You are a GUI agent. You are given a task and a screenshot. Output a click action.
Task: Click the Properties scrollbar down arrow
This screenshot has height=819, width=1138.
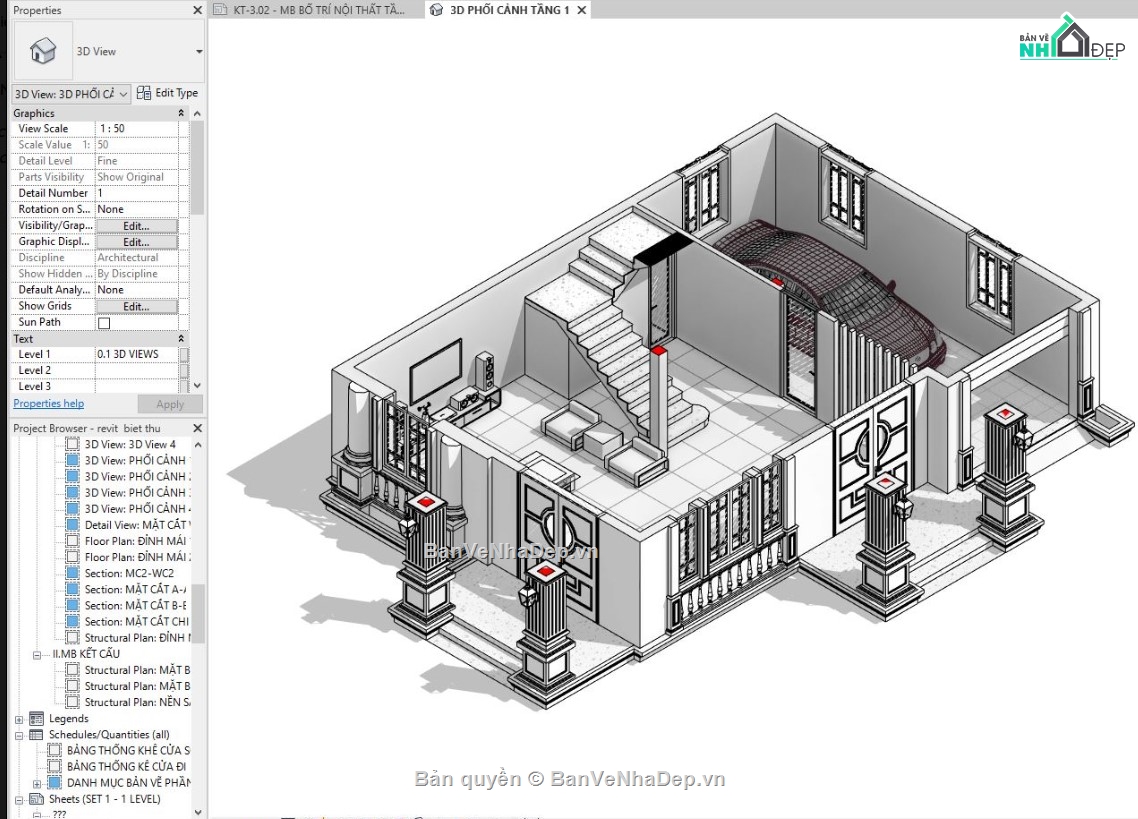point(197,386)
